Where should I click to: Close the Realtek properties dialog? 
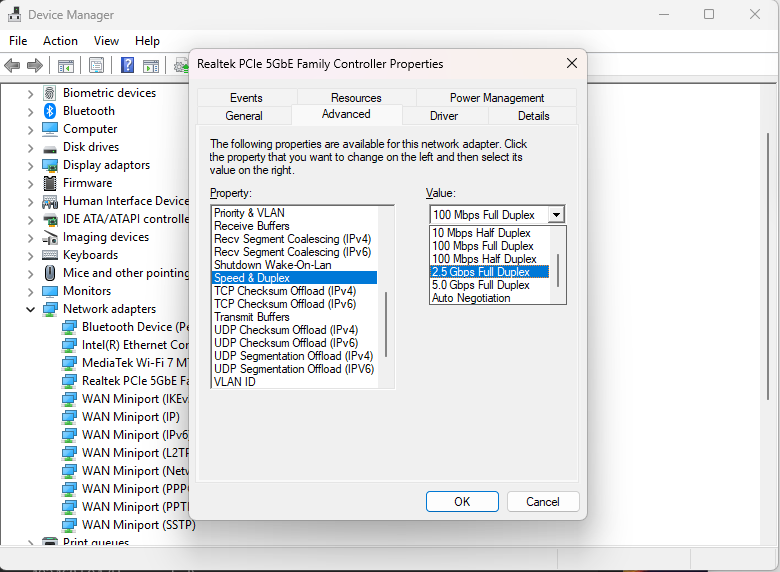(x=572, y=63)
